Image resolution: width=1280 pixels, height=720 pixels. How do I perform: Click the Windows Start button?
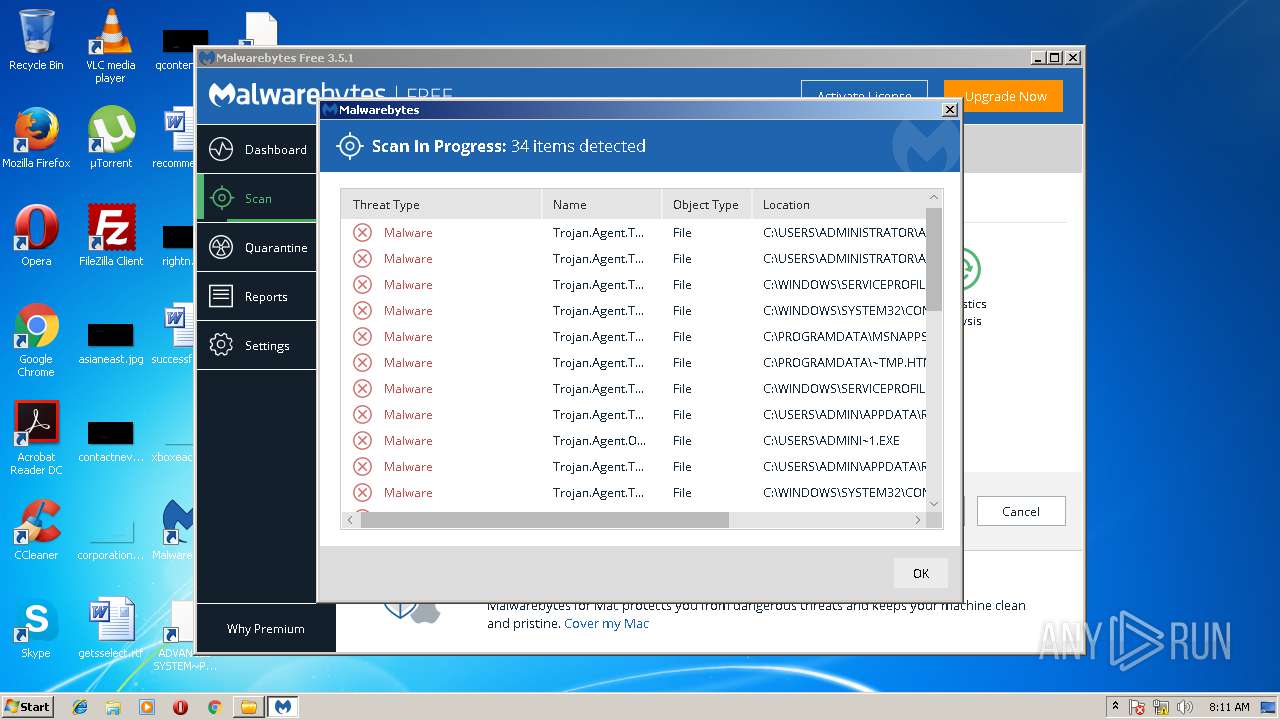tap(27, 706)
